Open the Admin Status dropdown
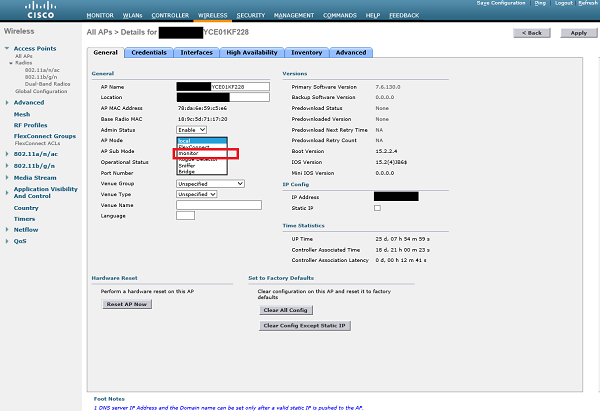 (191, 130)
